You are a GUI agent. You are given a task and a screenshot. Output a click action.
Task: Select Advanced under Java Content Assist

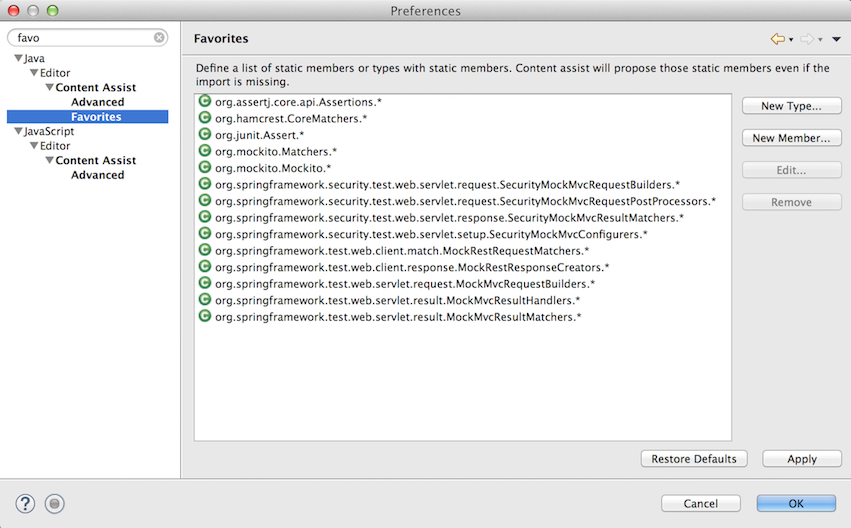click(x=98, y=102)
